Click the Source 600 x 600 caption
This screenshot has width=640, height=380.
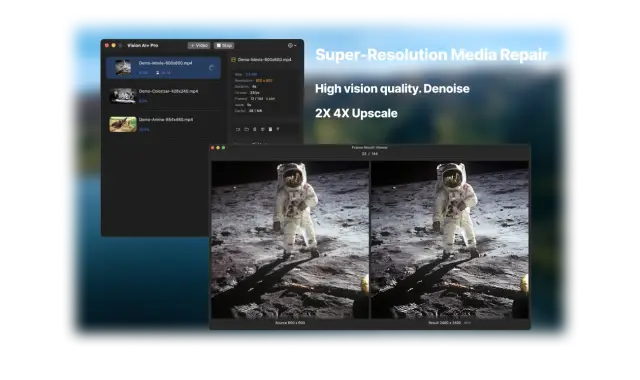290,323
